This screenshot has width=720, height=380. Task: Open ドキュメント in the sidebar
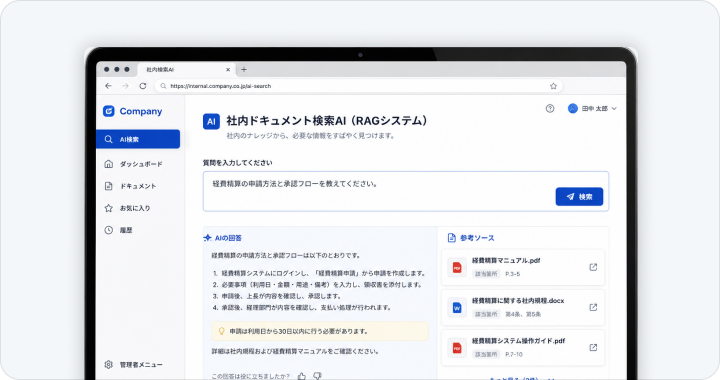138,186
